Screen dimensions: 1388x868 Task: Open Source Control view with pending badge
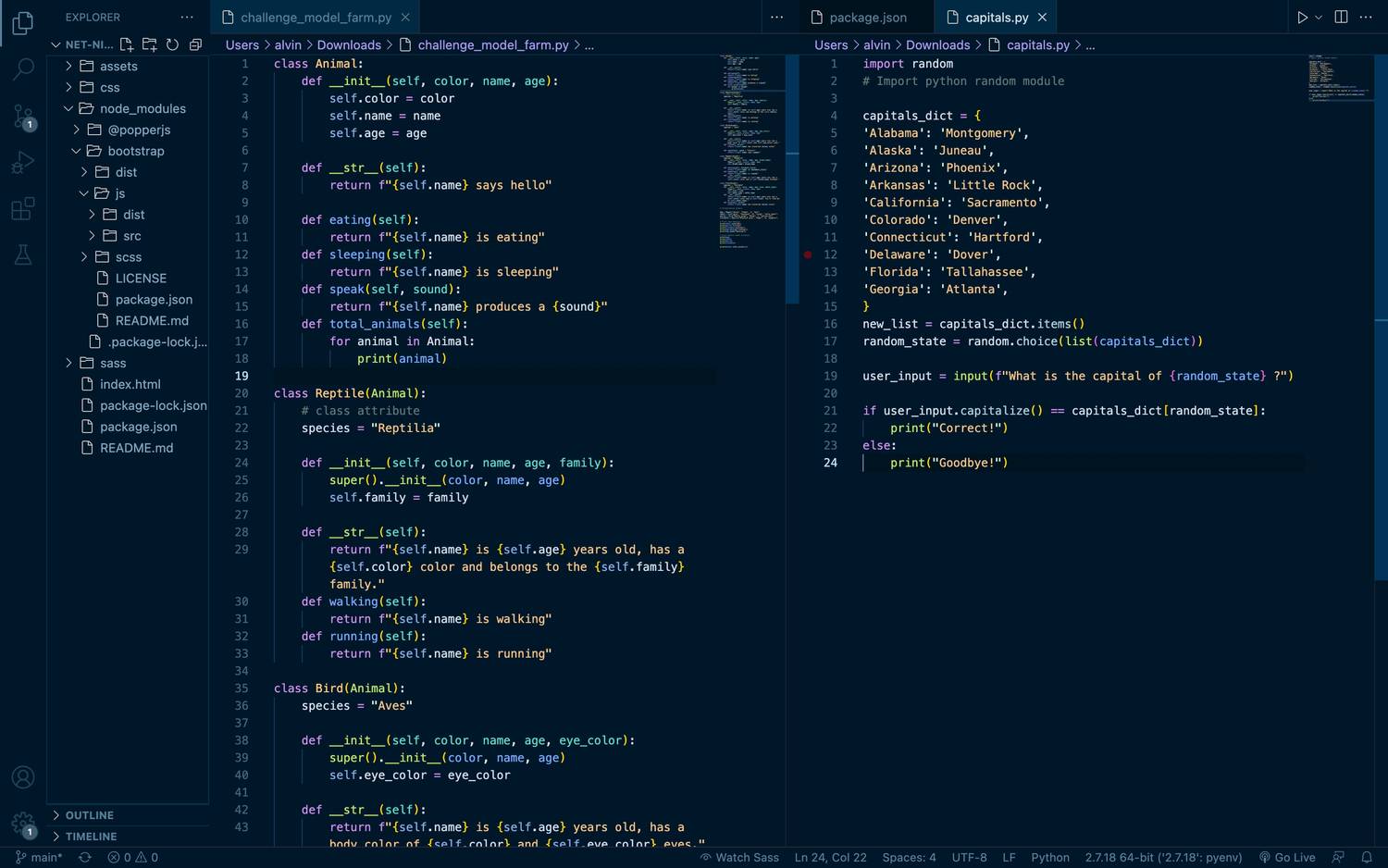pos(23,116)
